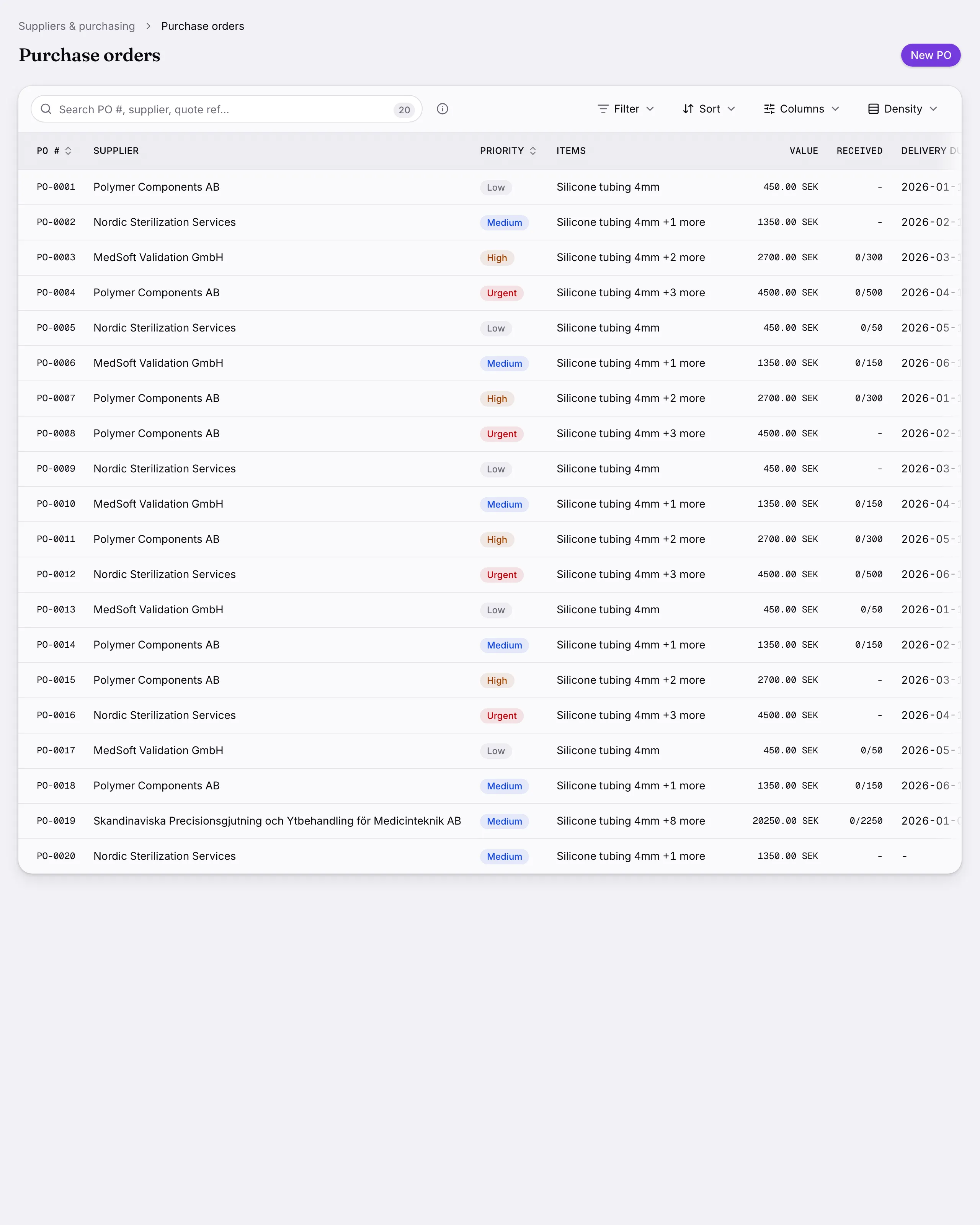The width and height of the screenshot is (980, 1225).
Task: Click PO-0020 order number
Action: click(x=56, y=856)
